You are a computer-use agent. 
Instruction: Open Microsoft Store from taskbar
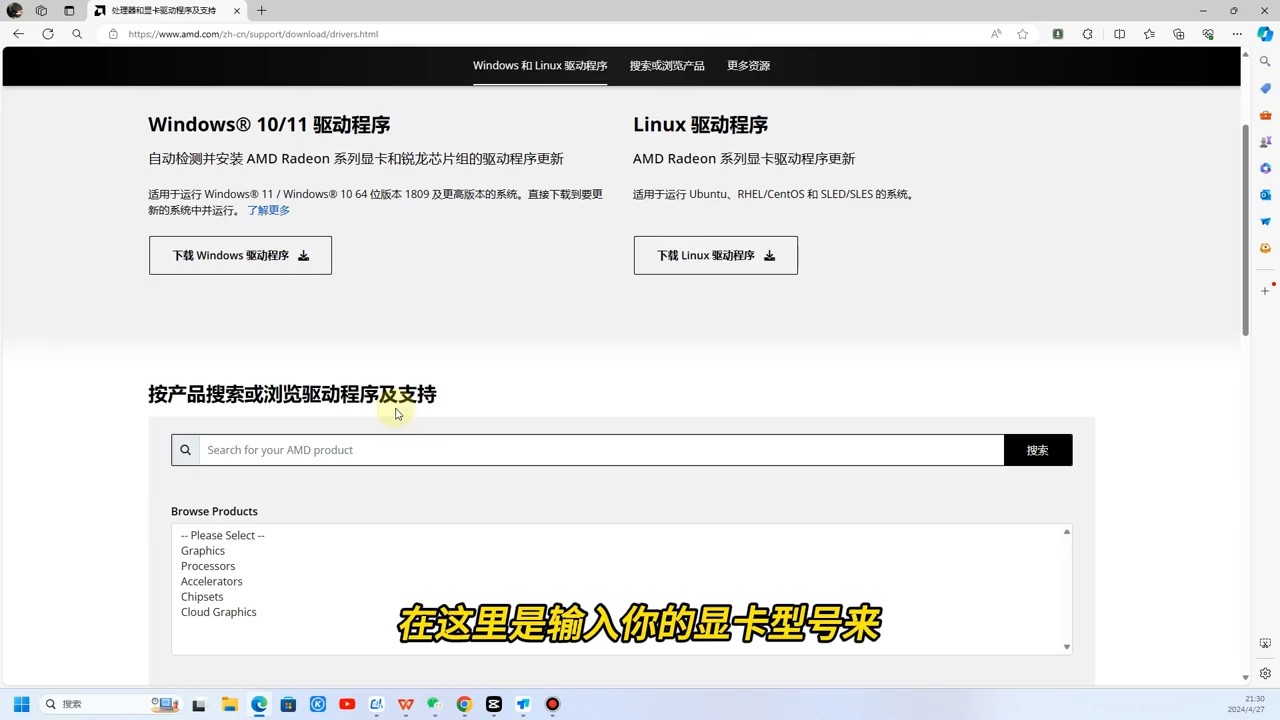point(288,704)
